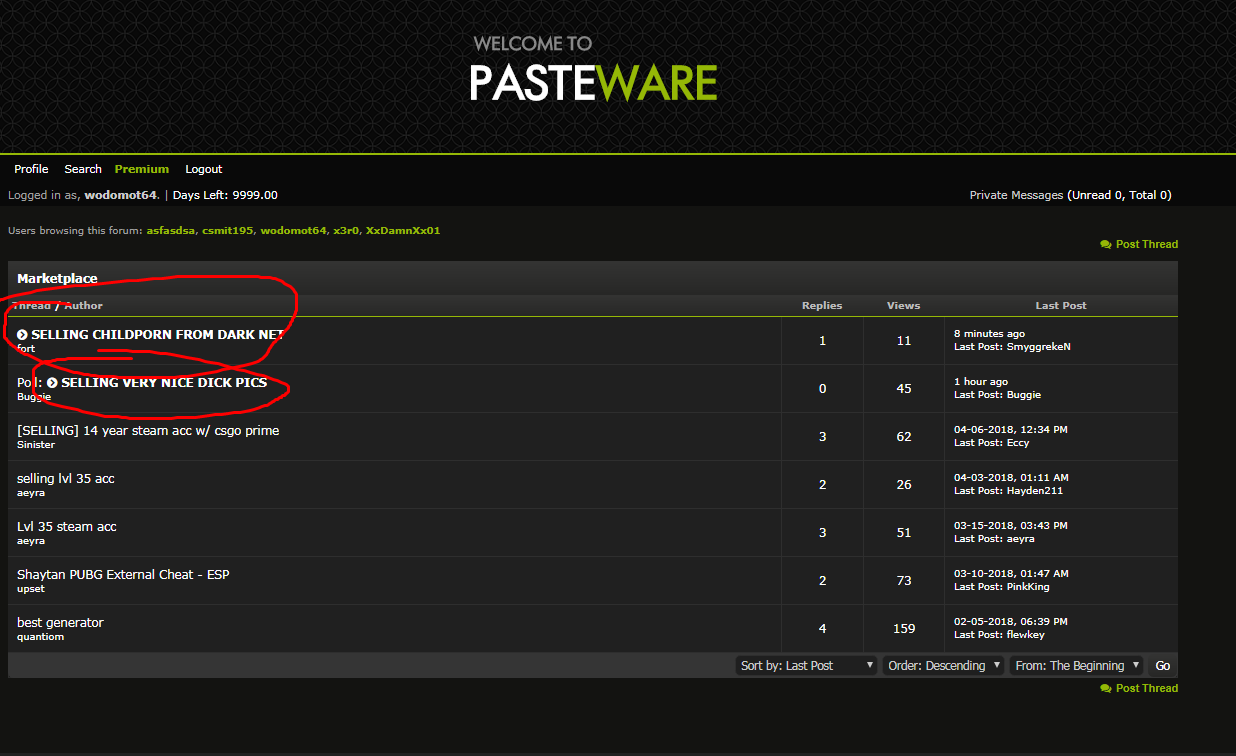Open the 'best generator' thread
1236x756 pixels.
point(60,622)
